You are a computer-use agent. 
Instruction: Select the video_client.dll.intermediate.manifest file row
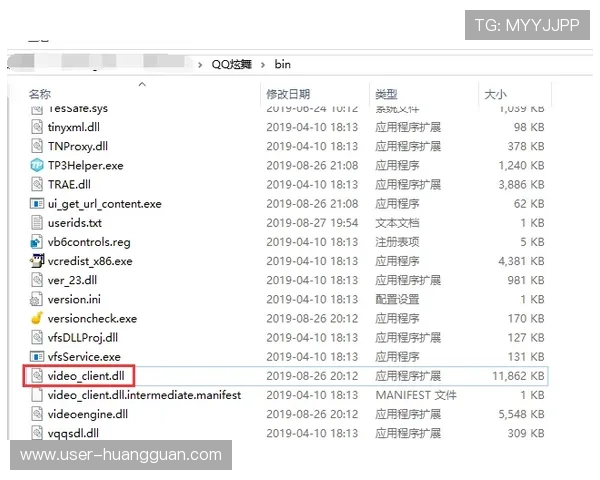(144, 395)
